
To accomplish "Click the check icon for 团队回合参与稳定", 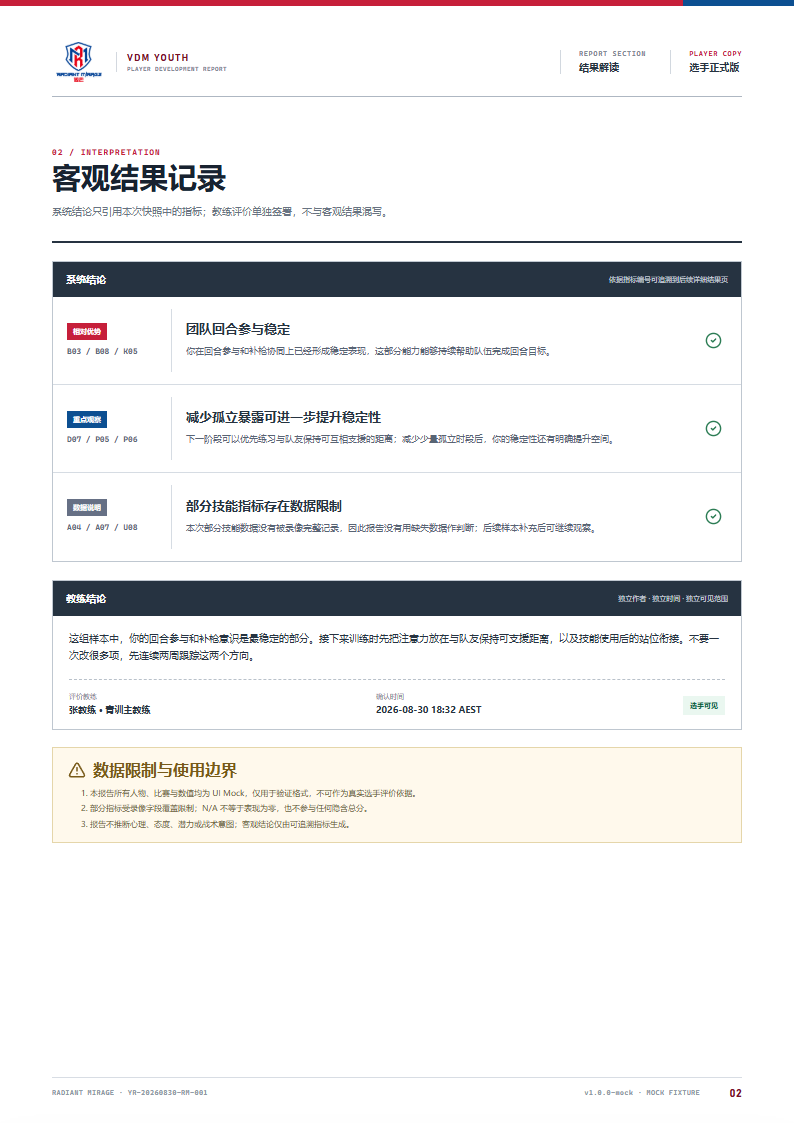I will coord(713,341).
